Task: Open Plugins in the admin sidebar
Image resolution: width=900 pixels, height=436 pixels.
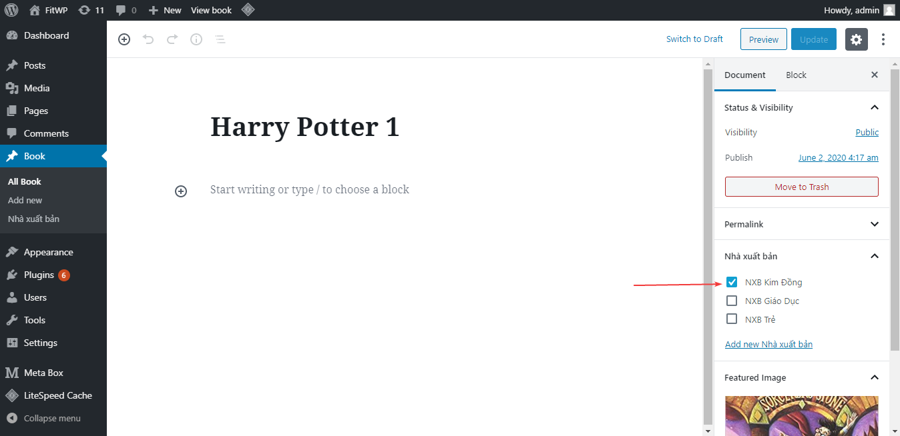Action: [40, 275]
